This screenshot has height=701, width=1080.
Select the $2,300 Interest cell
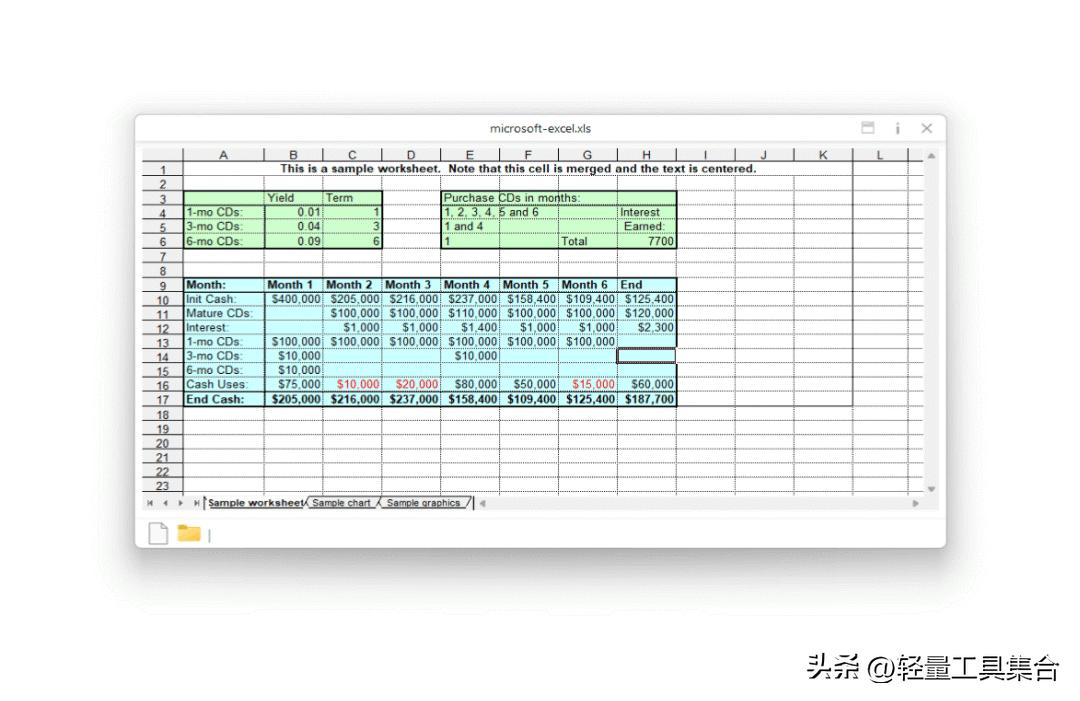pyautogui.click(x=647, y=328)
